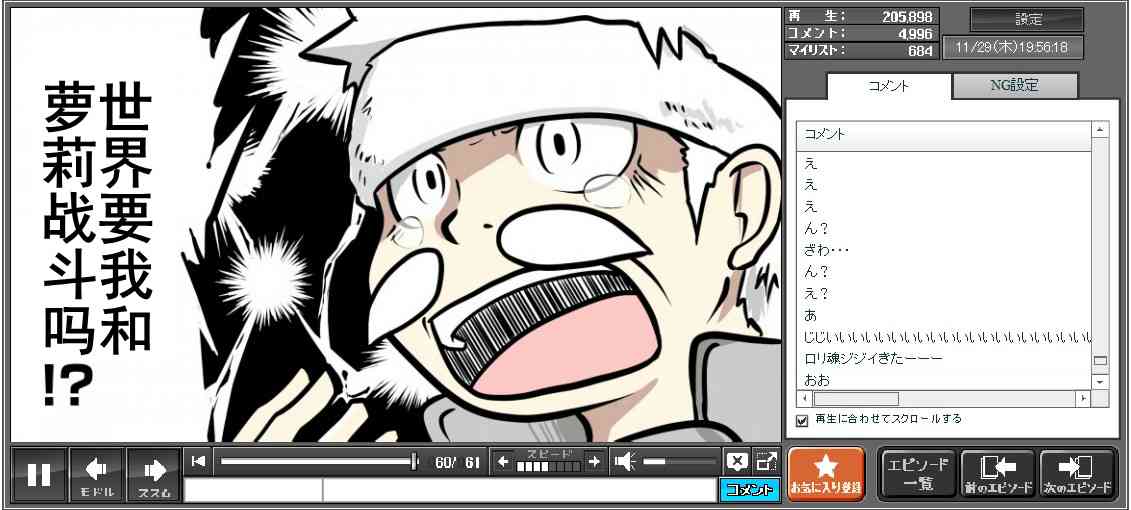Open the previous episode (前のエピソード)

997,474
